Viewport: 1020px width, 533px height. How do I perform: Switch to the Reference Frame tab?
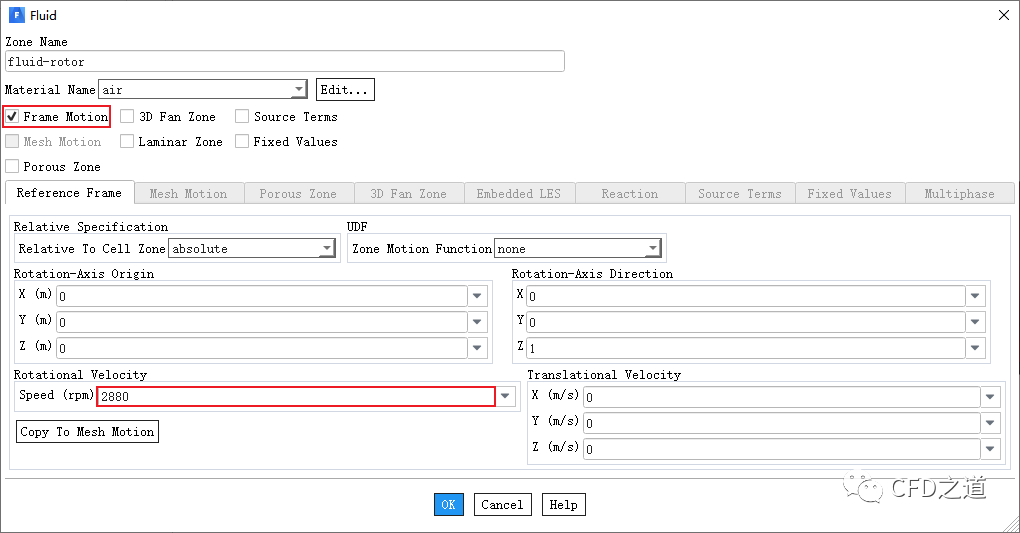tap(69, 193)
